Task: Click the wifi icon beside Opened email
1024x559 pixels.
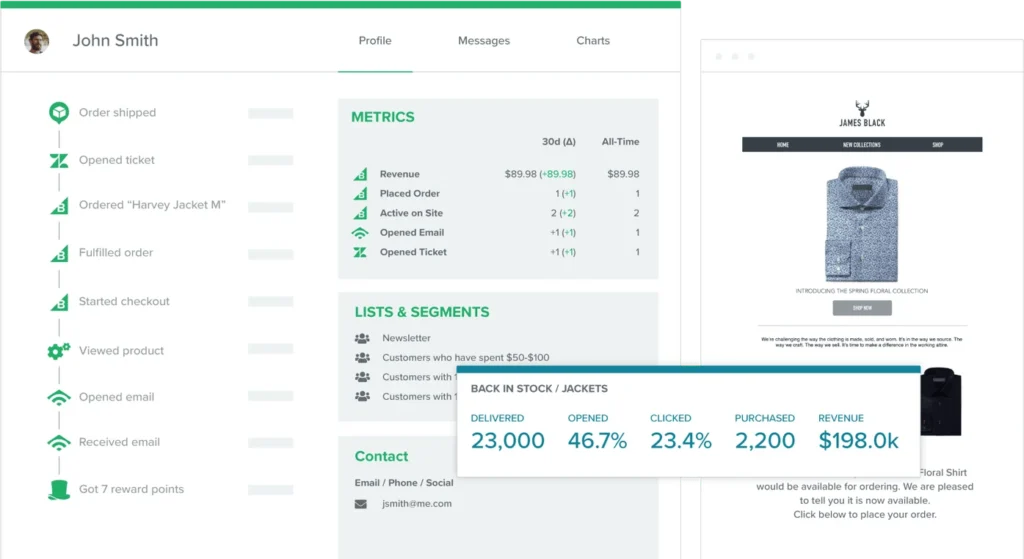Action: [x=59, y=397]
